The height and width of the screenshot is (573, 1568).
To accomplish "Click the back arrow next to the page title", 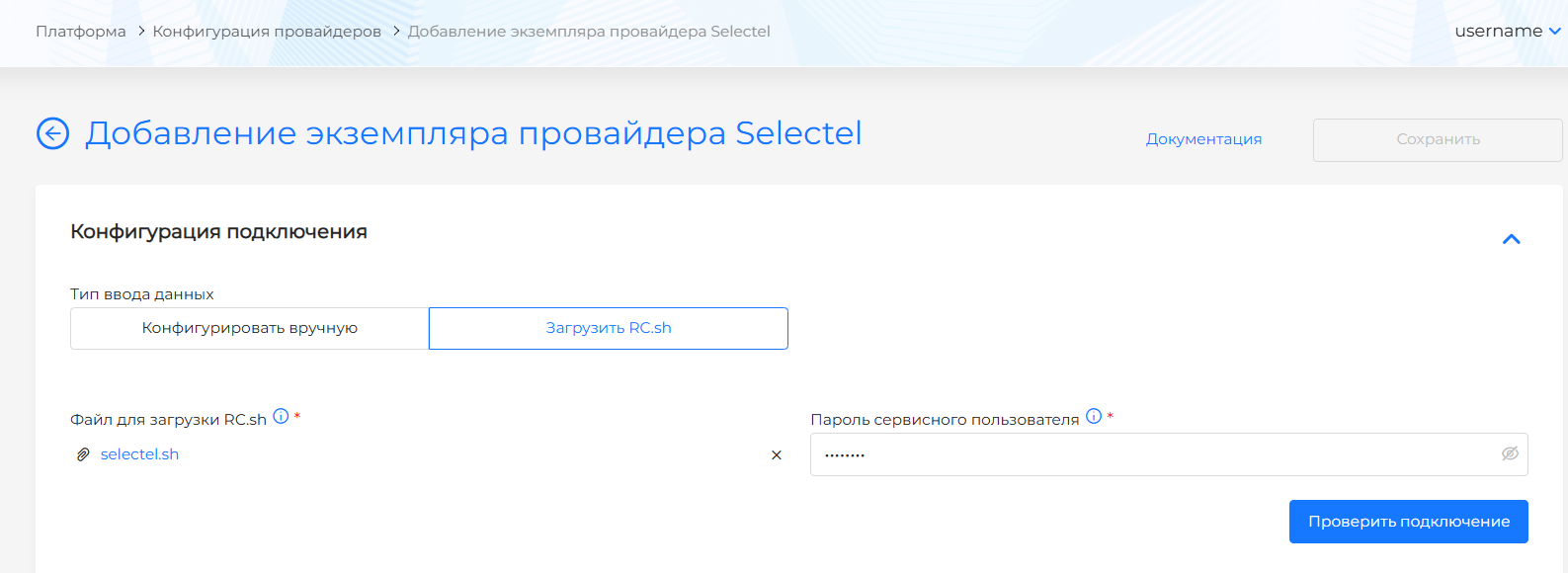I will tap(52, 133).
